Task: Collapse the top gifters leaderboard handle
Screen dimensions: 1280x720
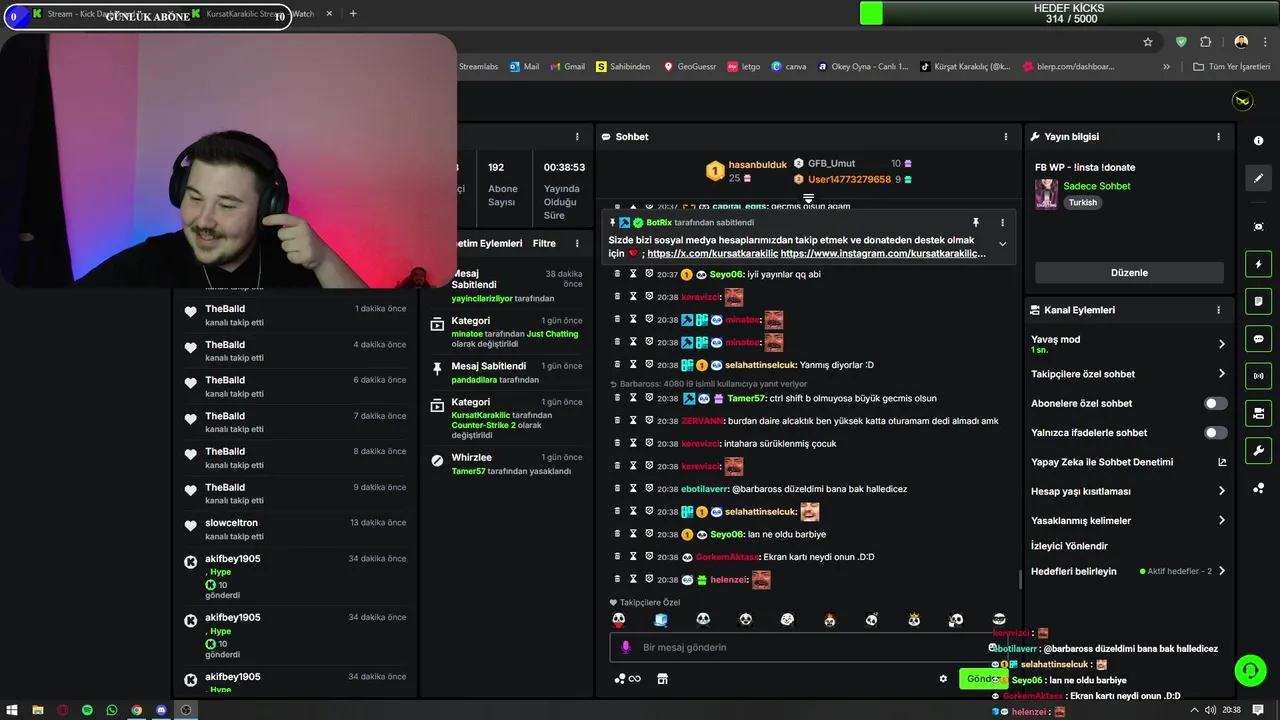Action: [808, 198]
